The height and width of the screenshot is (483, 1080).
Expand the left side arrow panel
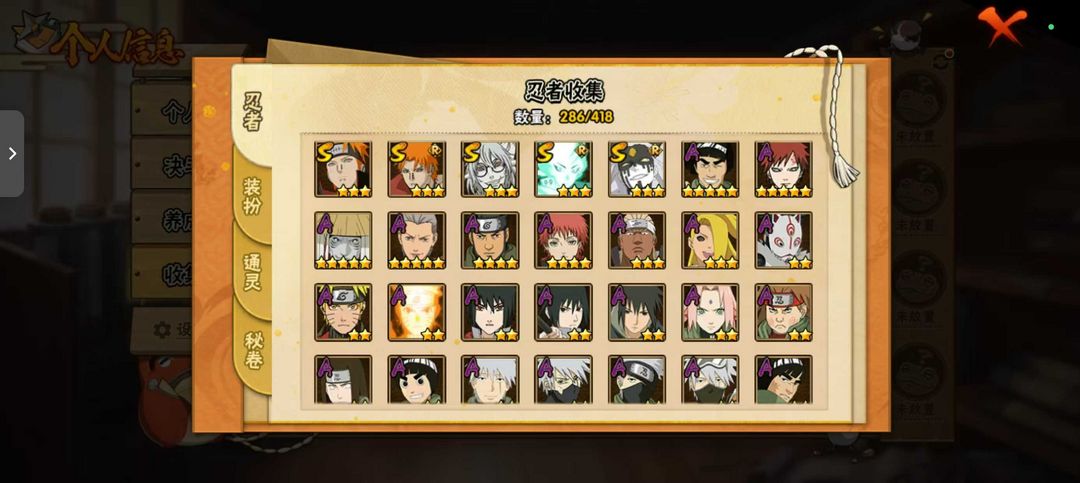click(x=12, y=153)
